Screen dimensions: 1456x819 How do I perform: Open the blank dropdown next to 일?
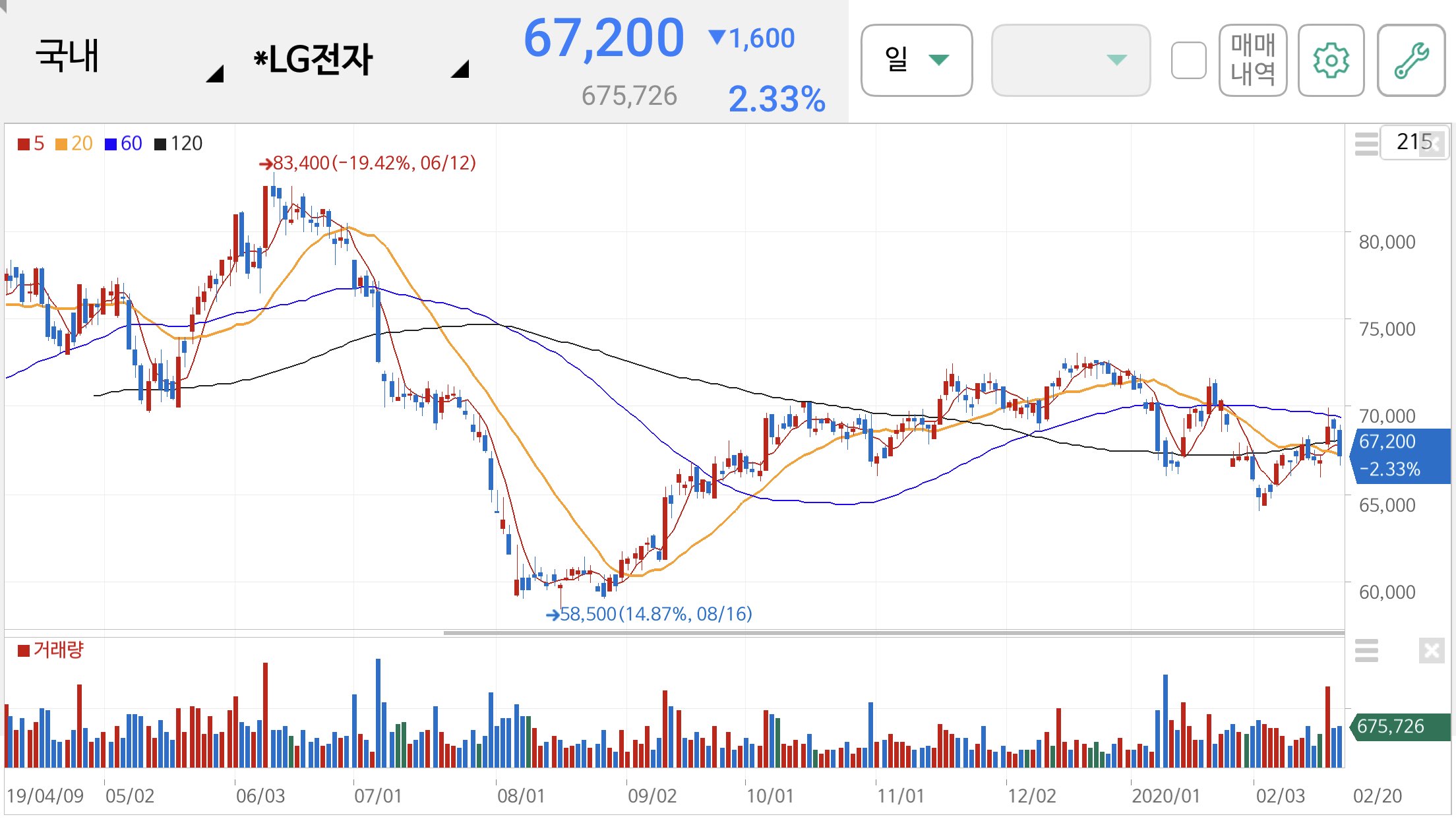[x=1071, y=61]
